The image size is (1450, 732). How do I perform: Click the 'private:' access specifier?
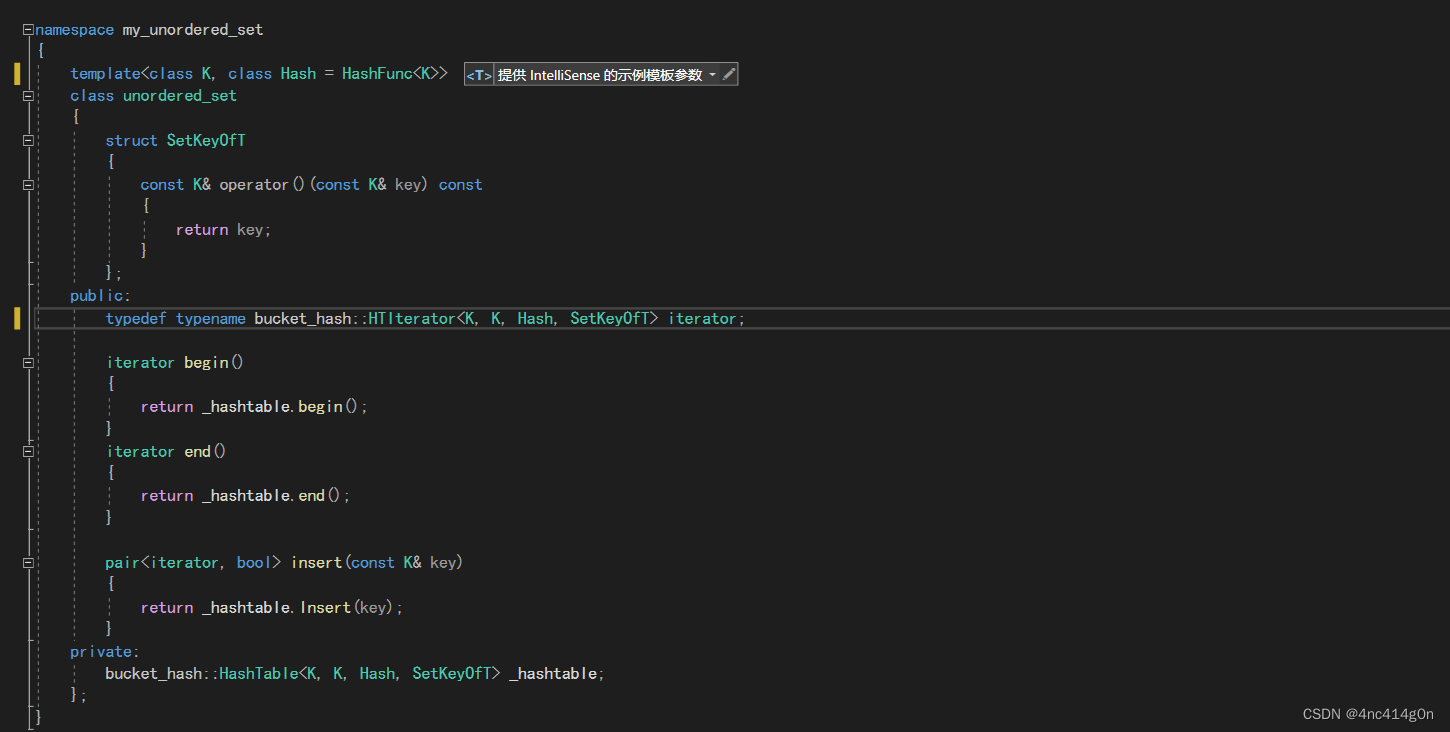(105, 652)
